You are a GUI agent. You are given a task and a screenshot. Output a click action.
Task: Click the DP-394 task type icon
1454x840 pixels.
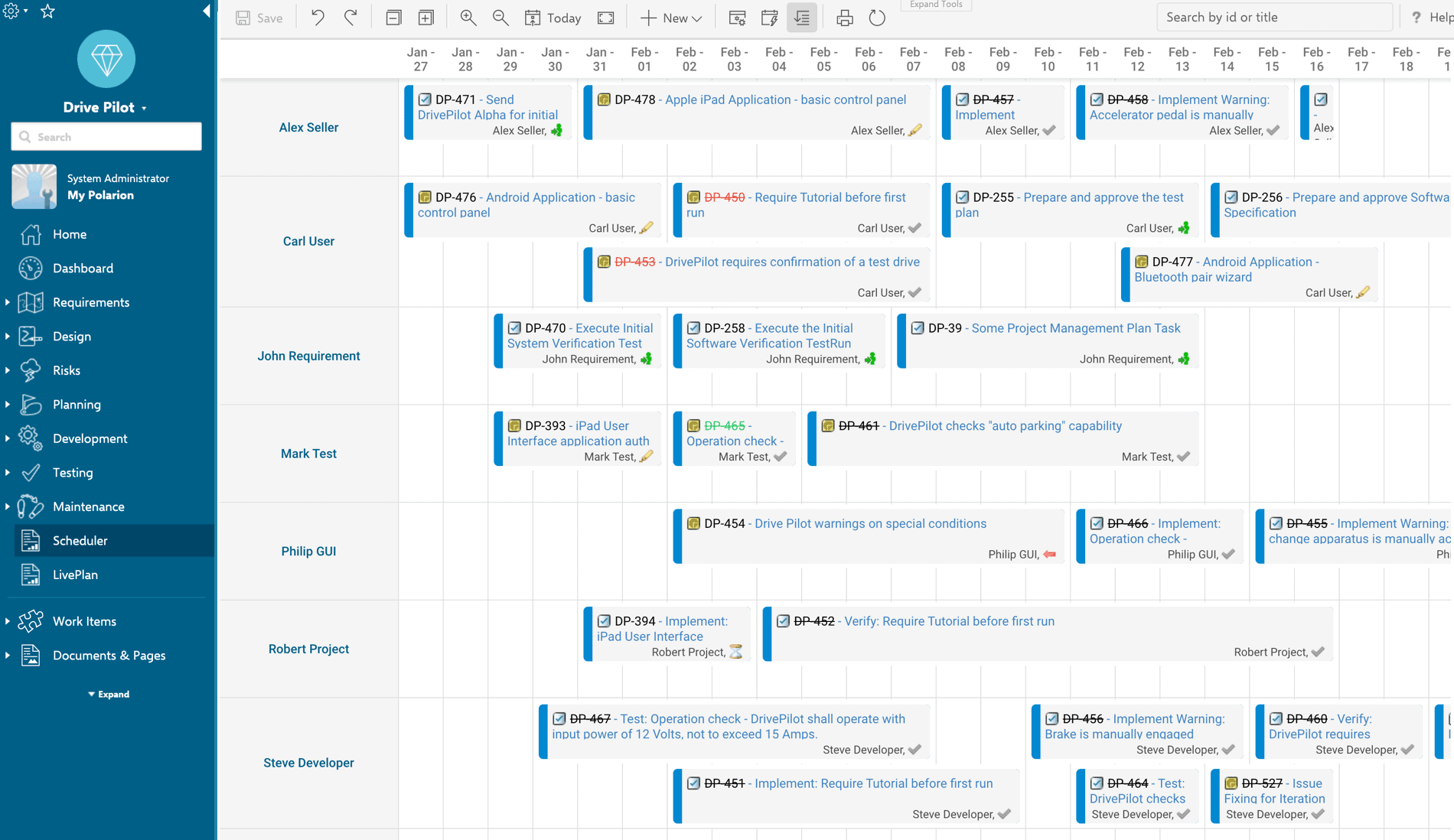(x=604, y=621)
